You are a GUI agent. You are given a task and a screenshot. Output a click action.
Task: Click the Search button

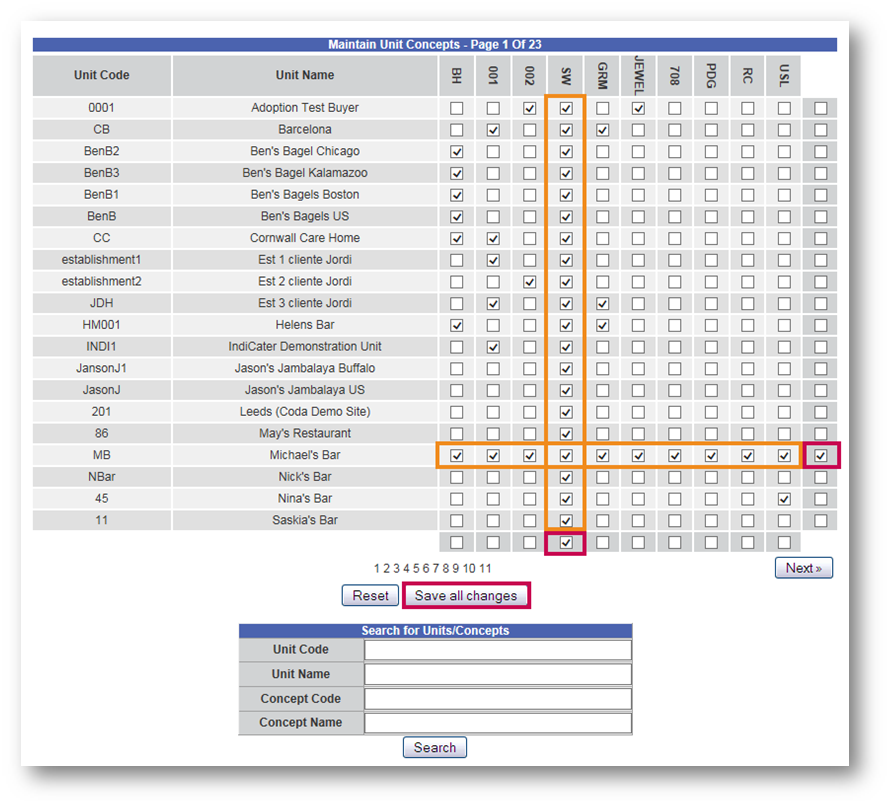(x=435, y=747)
